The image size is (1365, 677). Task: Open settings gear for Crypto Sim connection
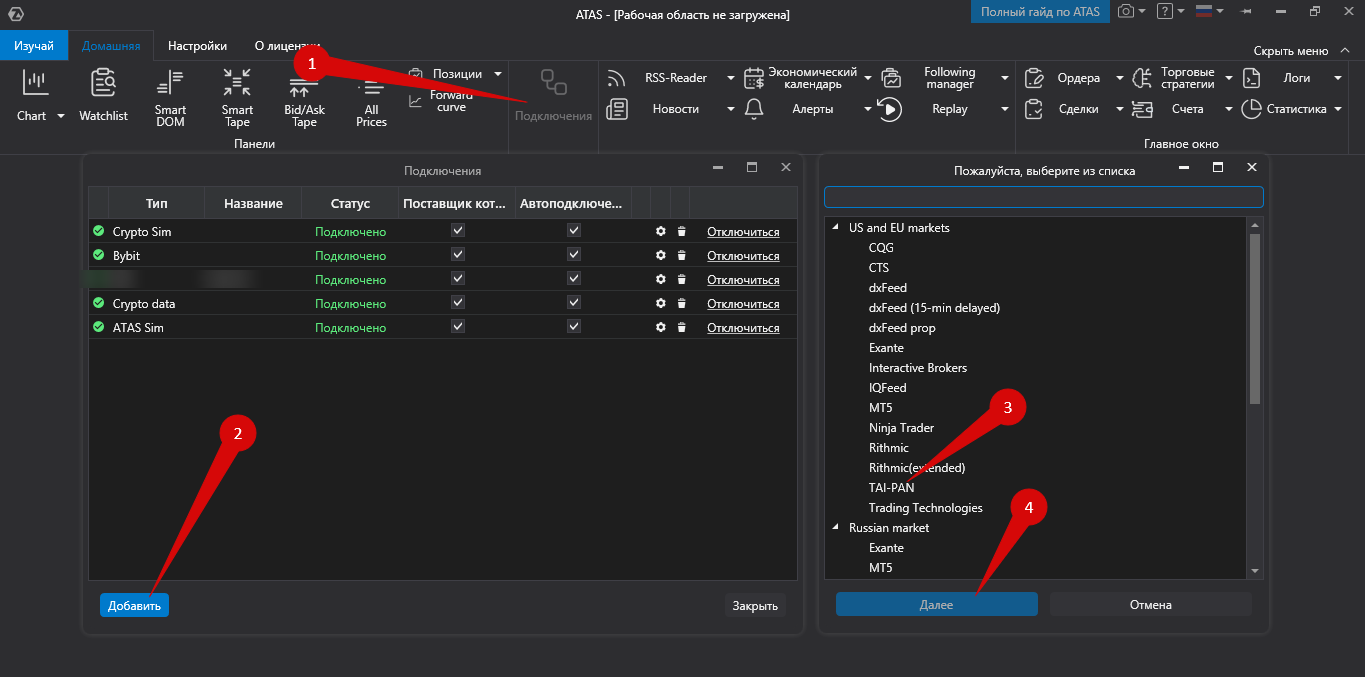click(660, 231)
